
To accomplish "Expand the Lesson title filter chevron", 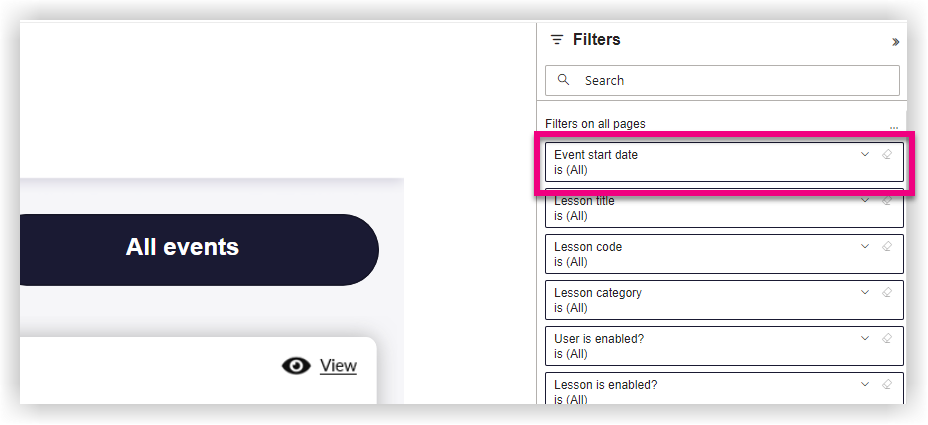I will pyautogui.click(x=865, y=201).
